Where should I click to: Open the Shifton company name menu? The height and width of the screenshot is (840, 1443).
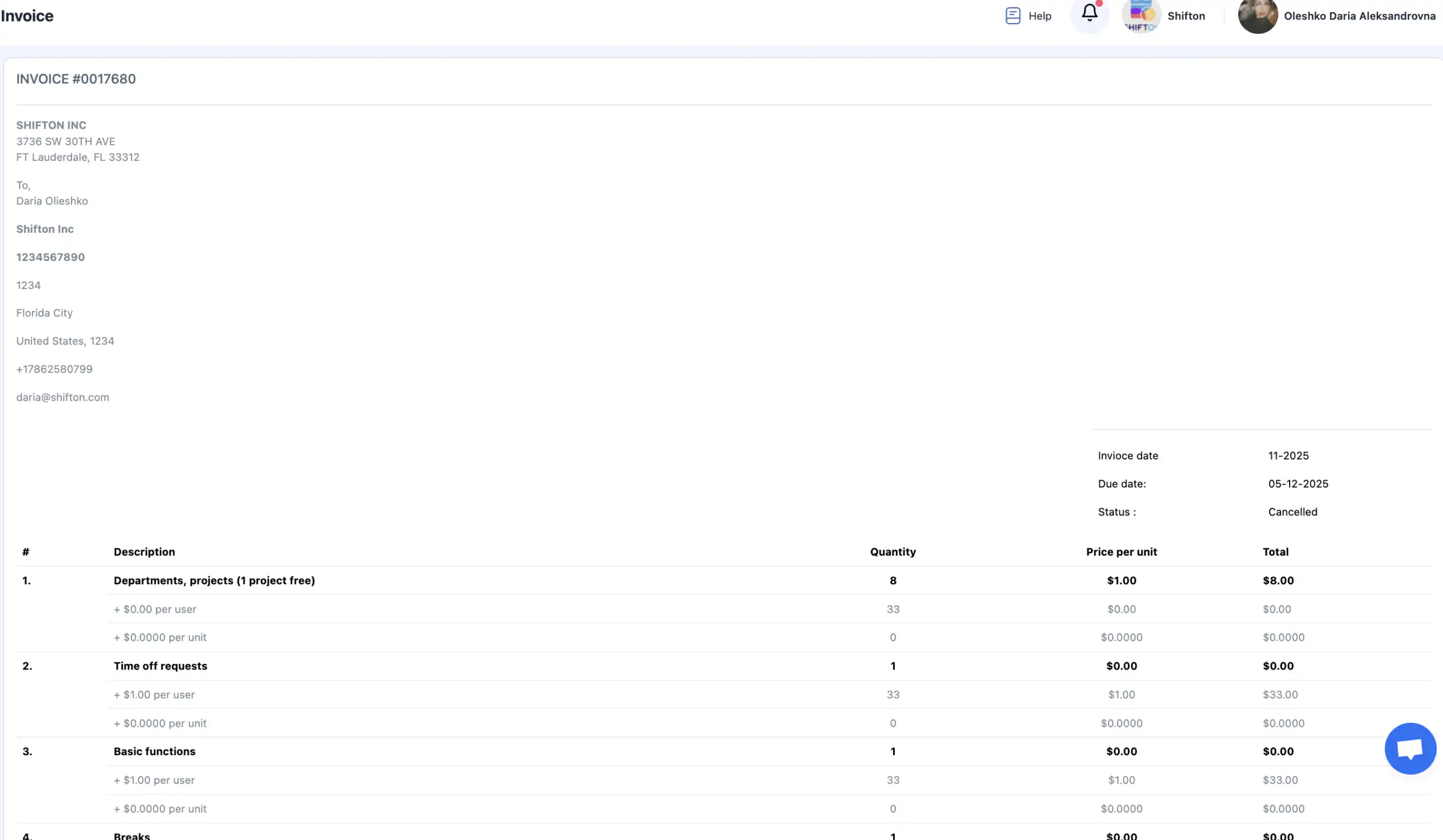click(x=1186, y=16)
